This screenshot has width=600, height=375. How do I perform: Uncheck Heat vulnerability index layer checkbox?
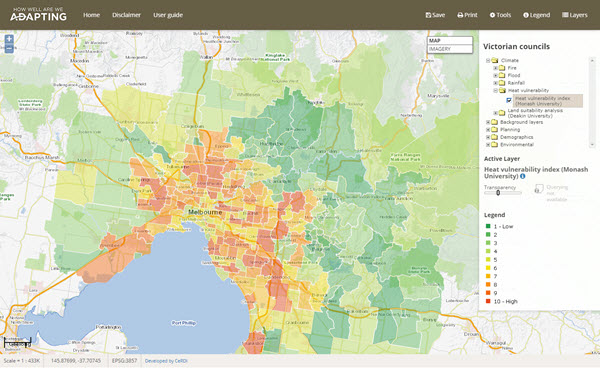509,100
